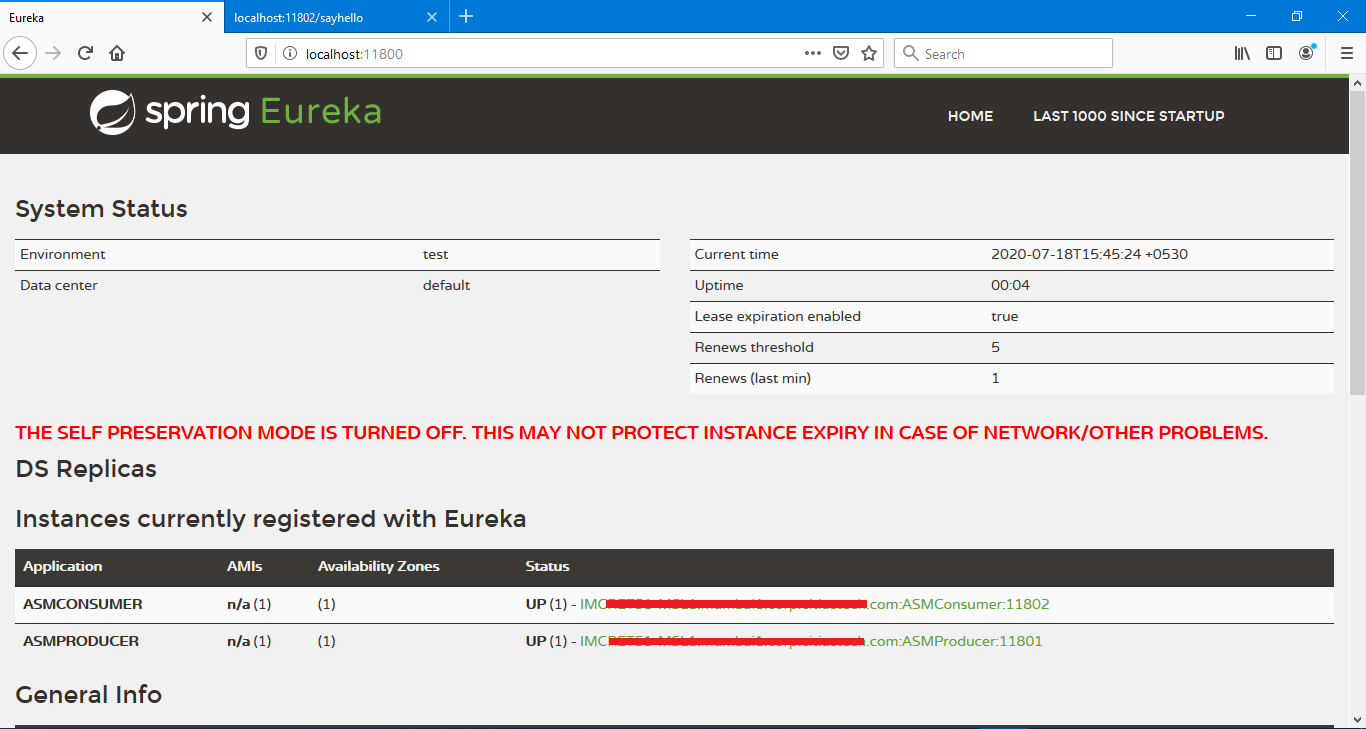Bookmark this page using the star icon

pyautogui.click(x=869, y=53)
